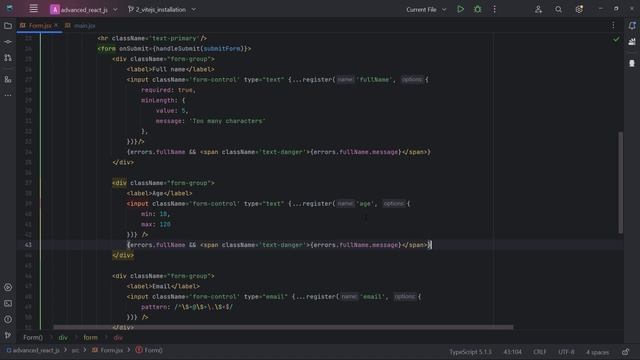
Task: Open the Pull Requests tool window
Action: (8, 58)
